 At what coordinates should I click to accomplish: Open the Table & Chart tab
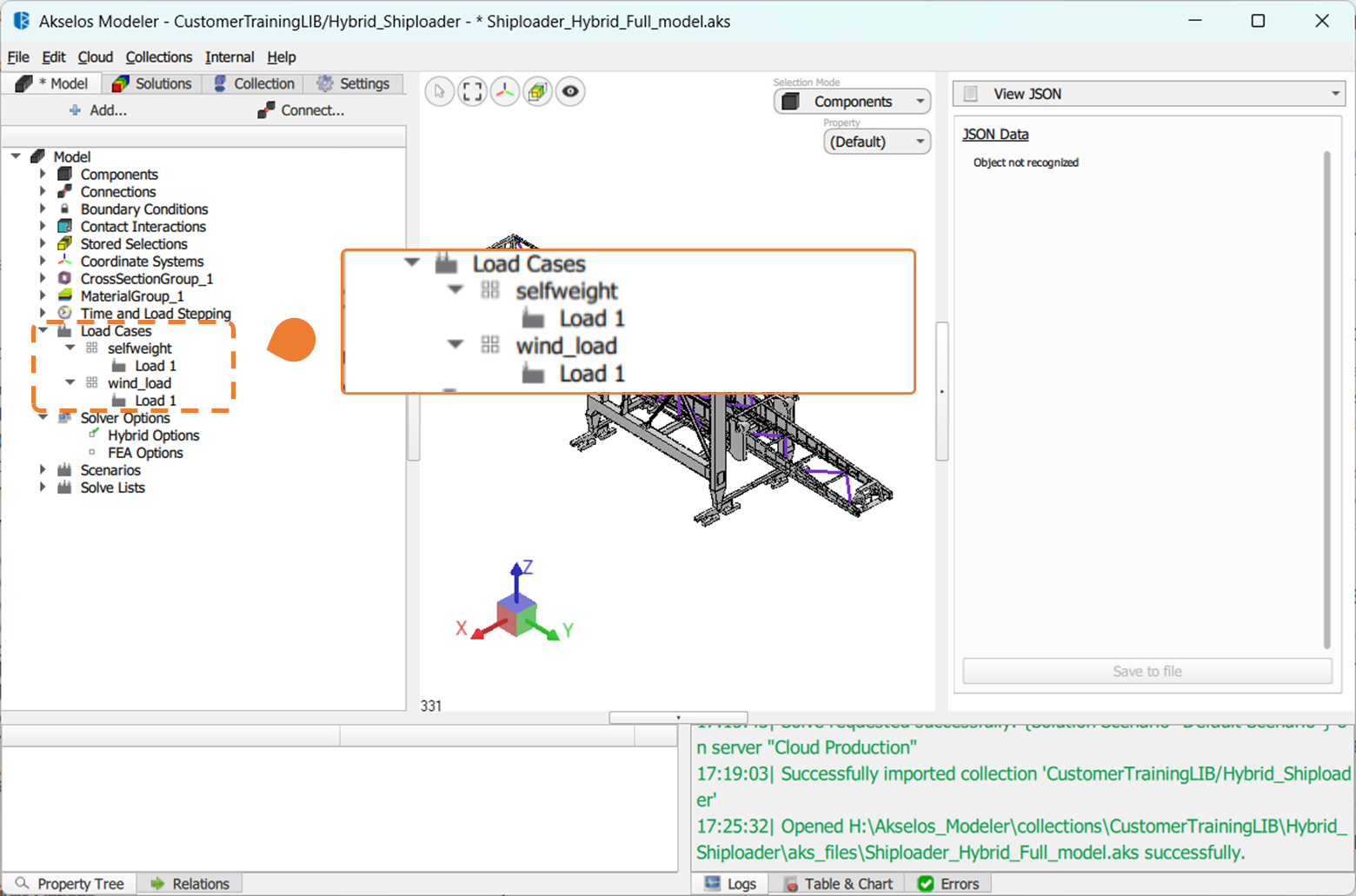click(839, 884)
